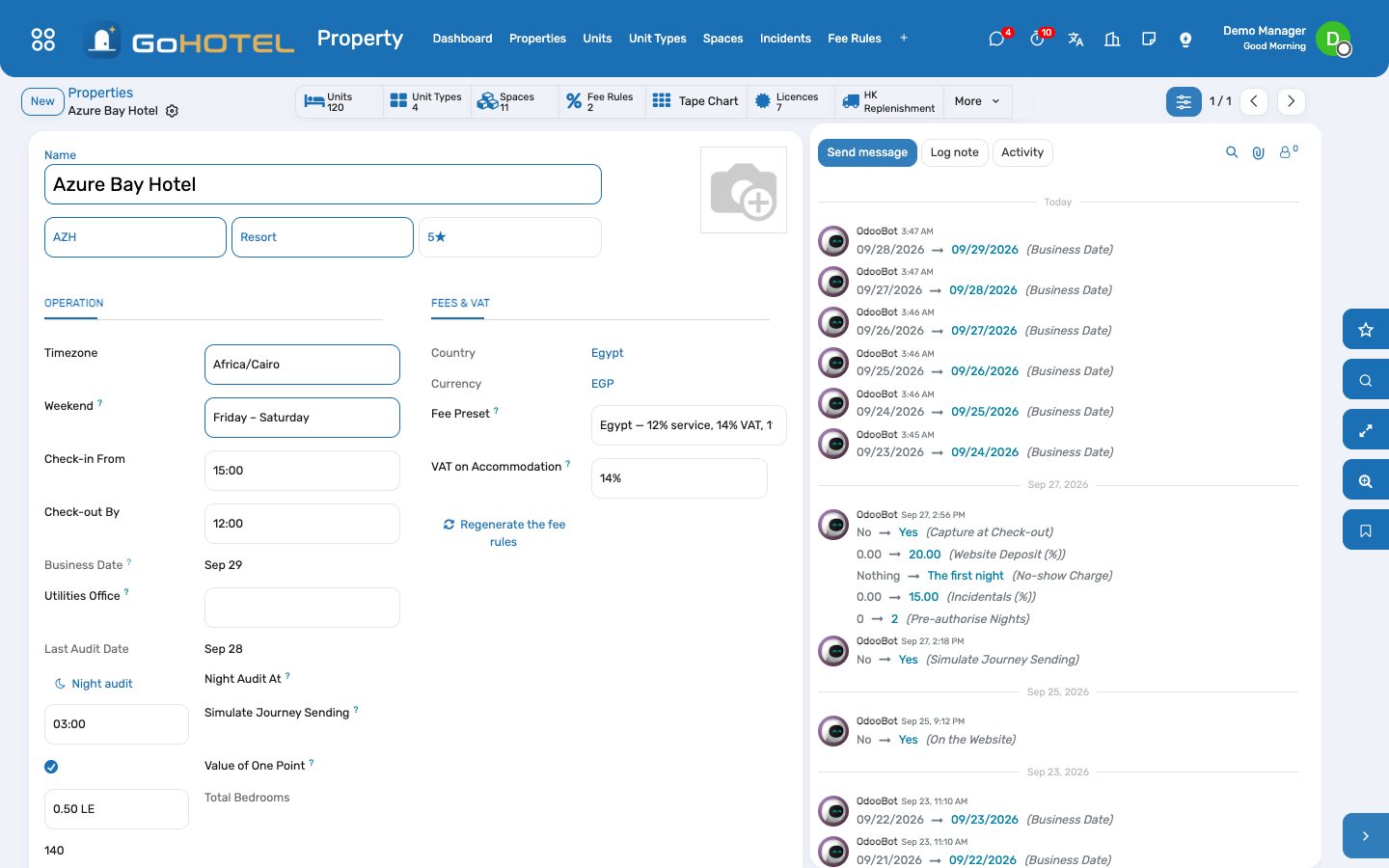Go to the next record arrow
The image size is (1389, 868).
point(1292,101)
